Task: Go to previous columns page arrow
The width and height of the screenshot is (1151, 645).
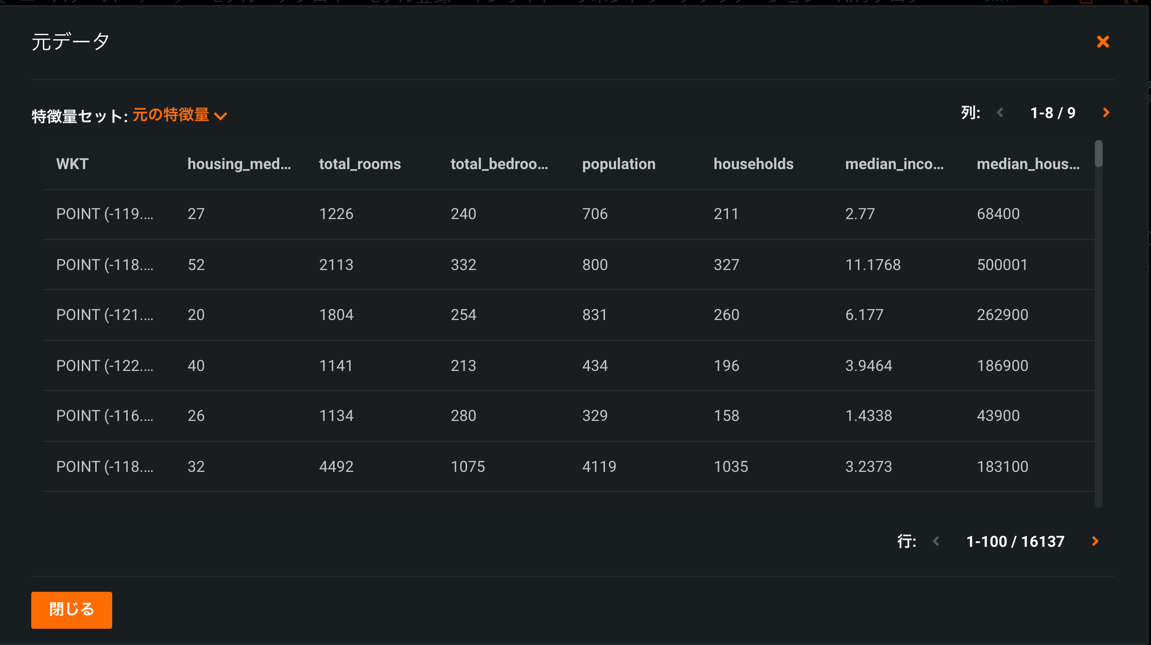Action: (1000, 113)
